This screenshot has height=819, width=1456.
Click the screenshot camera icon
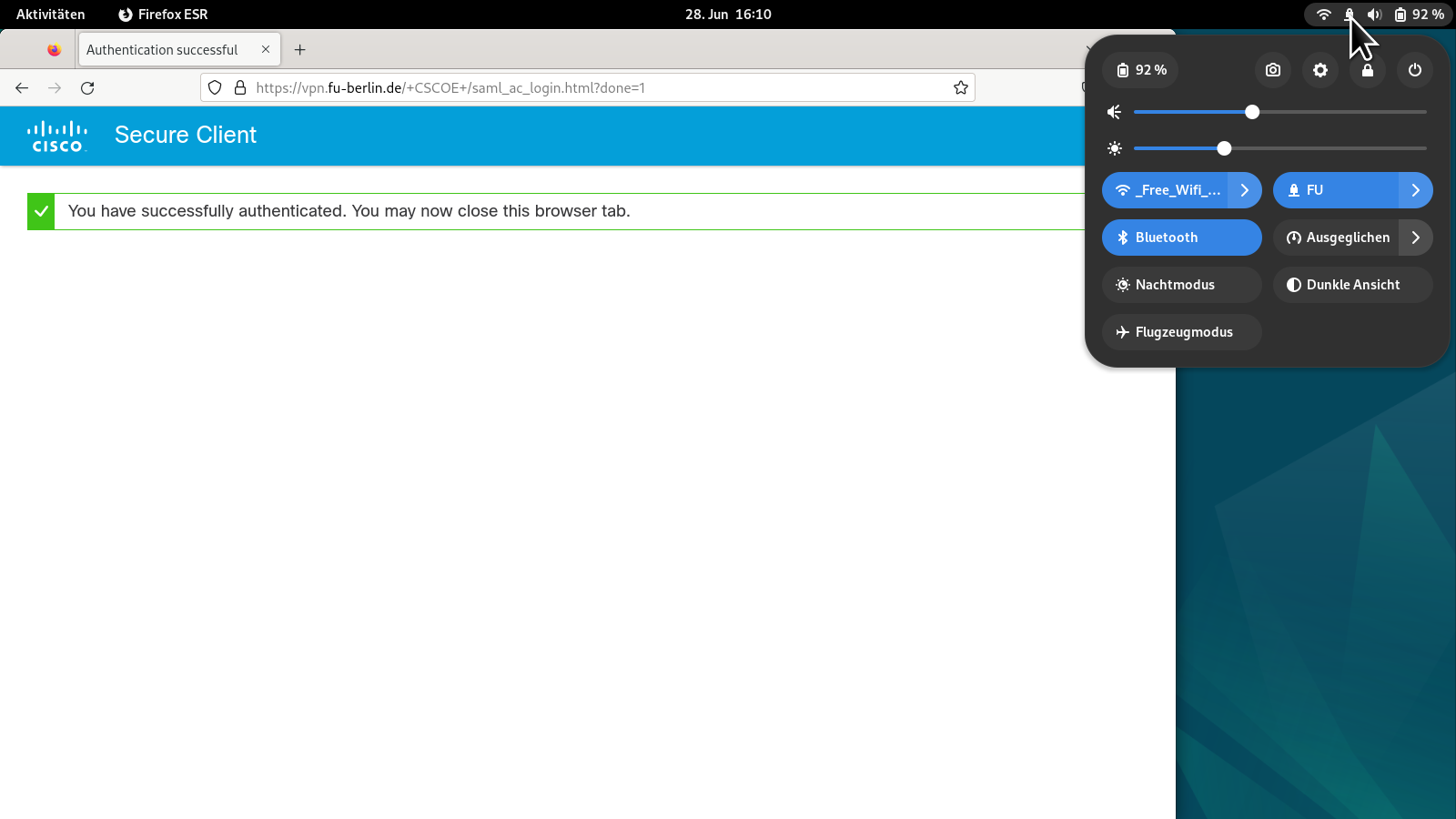click(x=1272, y=70)
